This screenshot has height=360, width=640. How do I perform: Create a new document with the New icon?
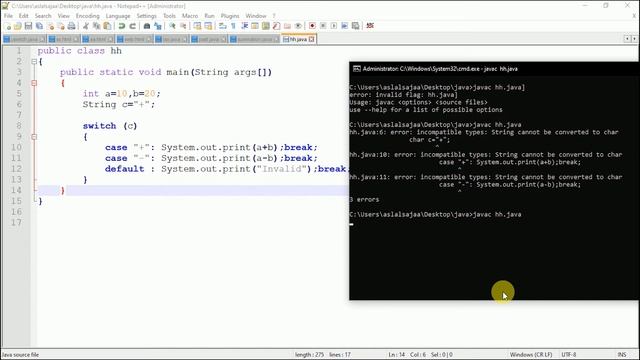click(7, 26)
